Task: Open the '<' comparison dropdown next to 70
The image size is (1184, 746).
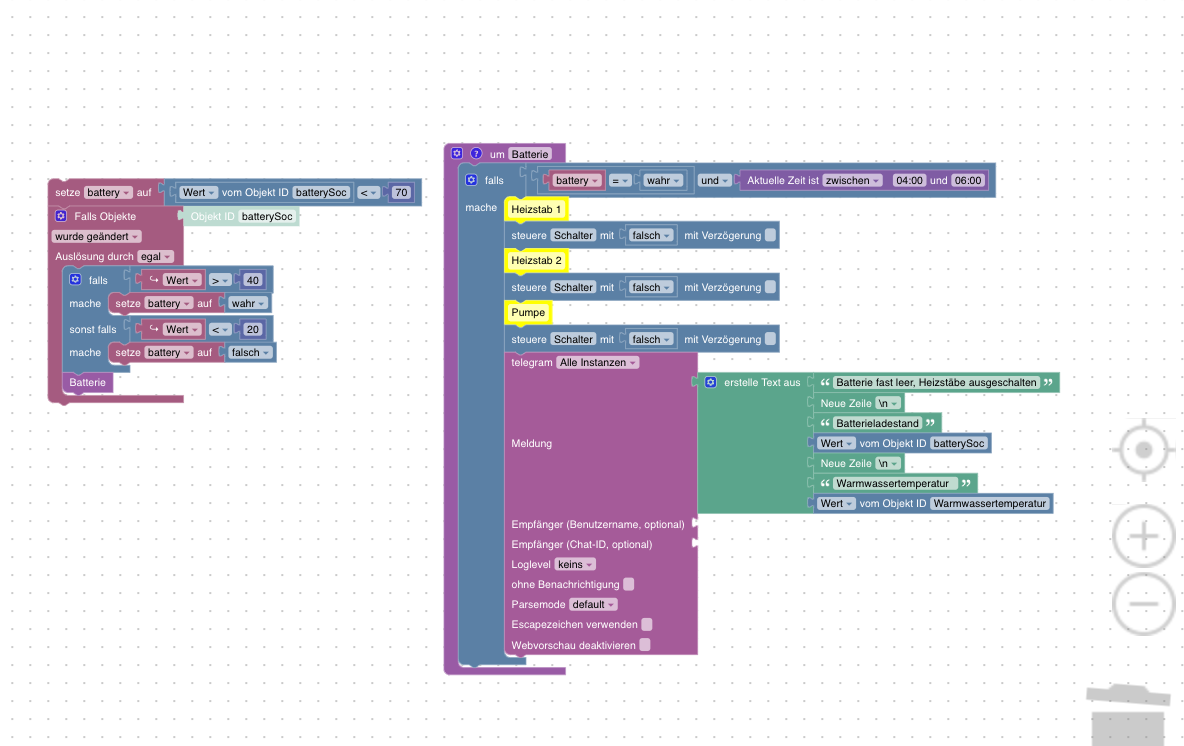Action: click(368, 193)
